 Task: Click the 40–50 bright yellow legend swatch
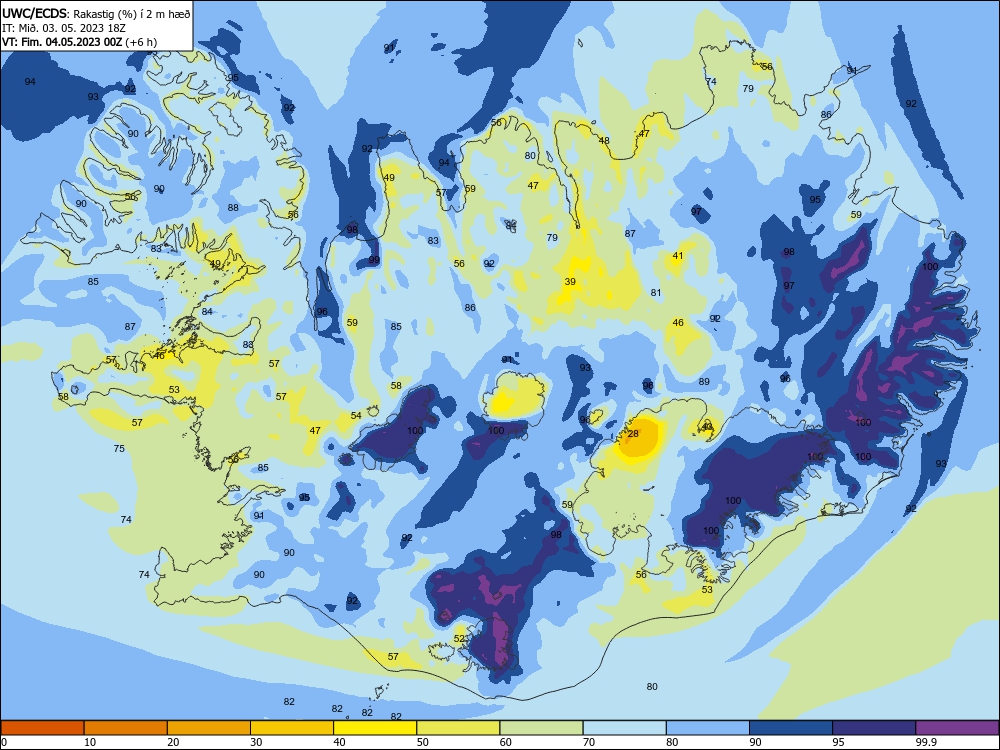(x=375, y=728)
